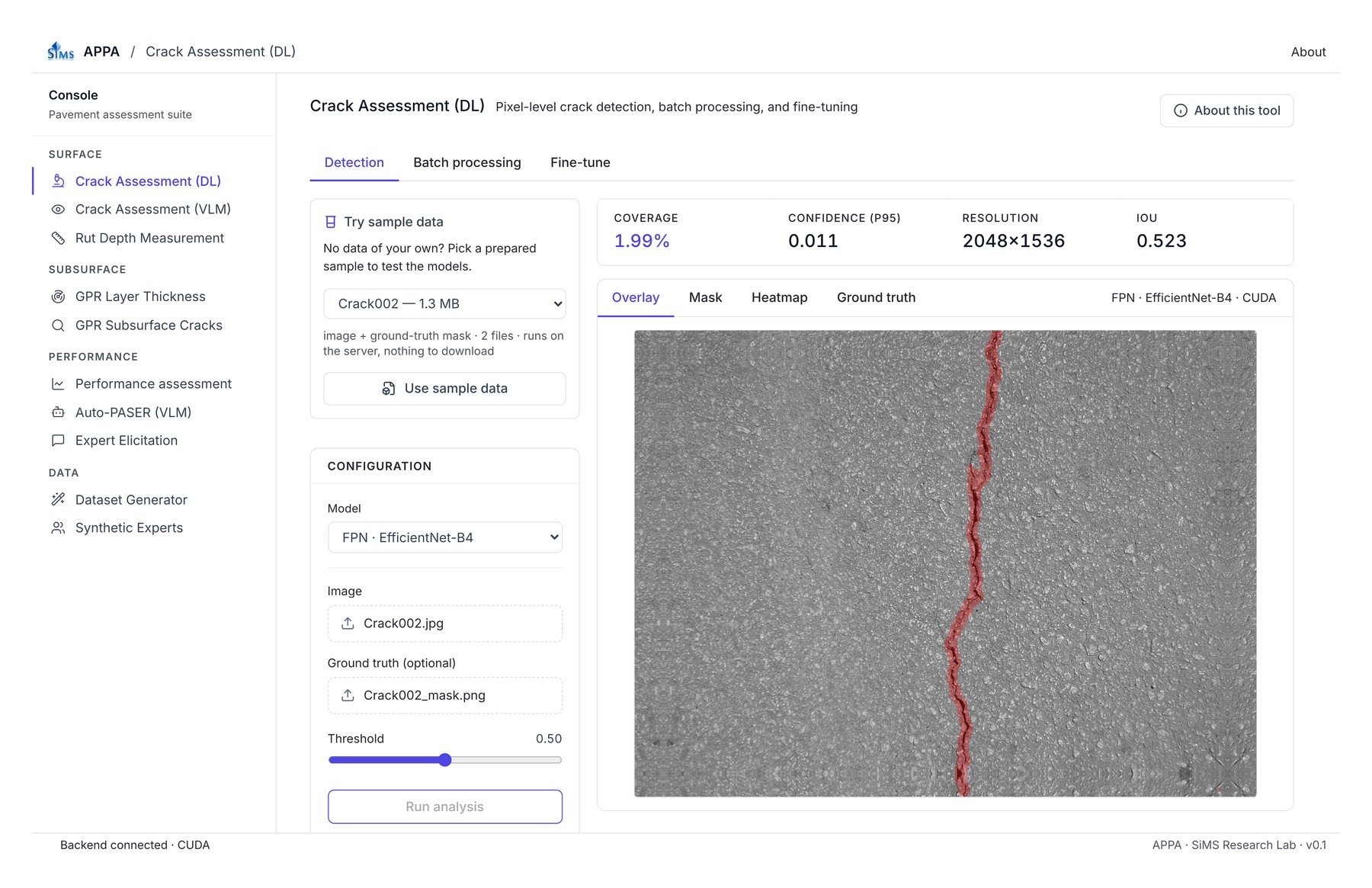
Task: Click the Auto-PASER robot icon
Action: [x=58, y=412]
